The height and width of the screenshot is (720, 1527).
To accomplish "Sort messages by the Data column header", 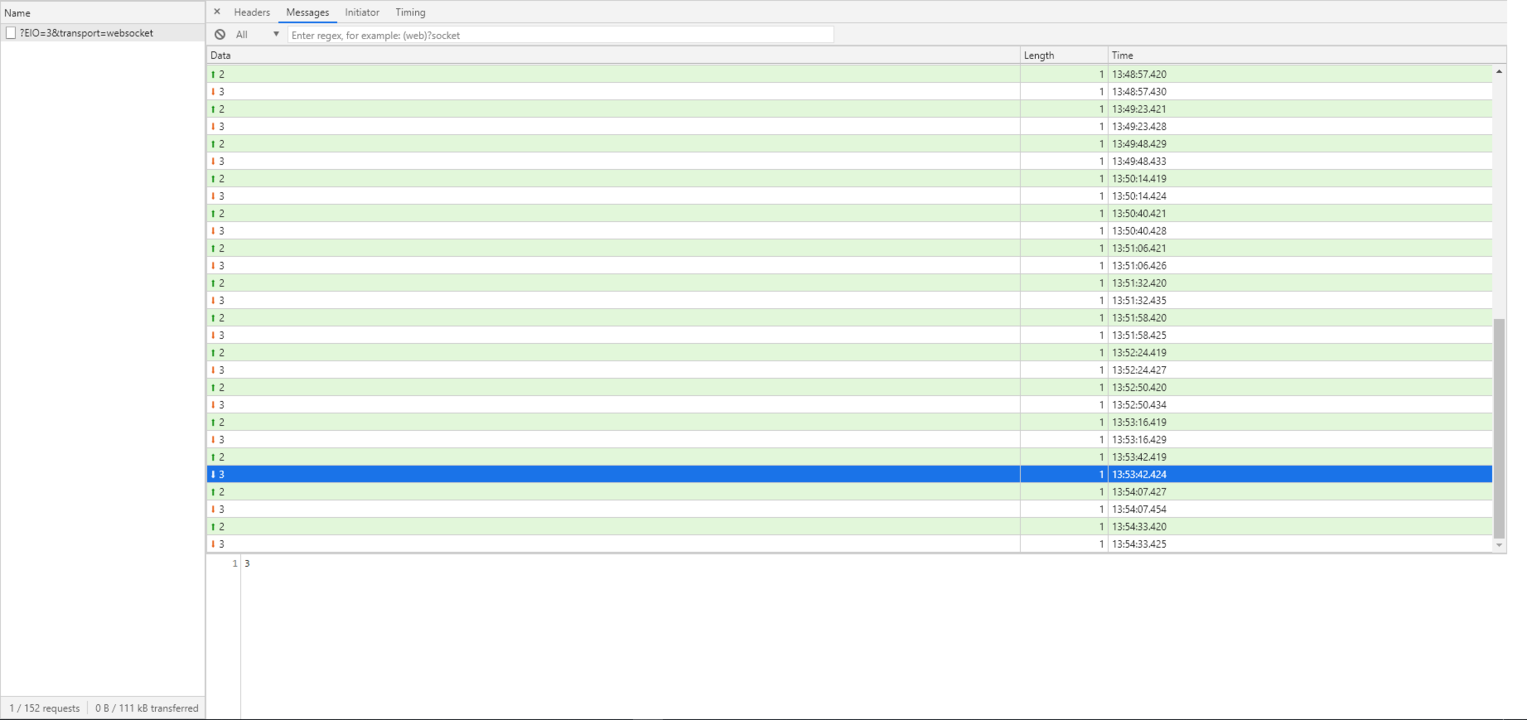I will coord(613,55).
